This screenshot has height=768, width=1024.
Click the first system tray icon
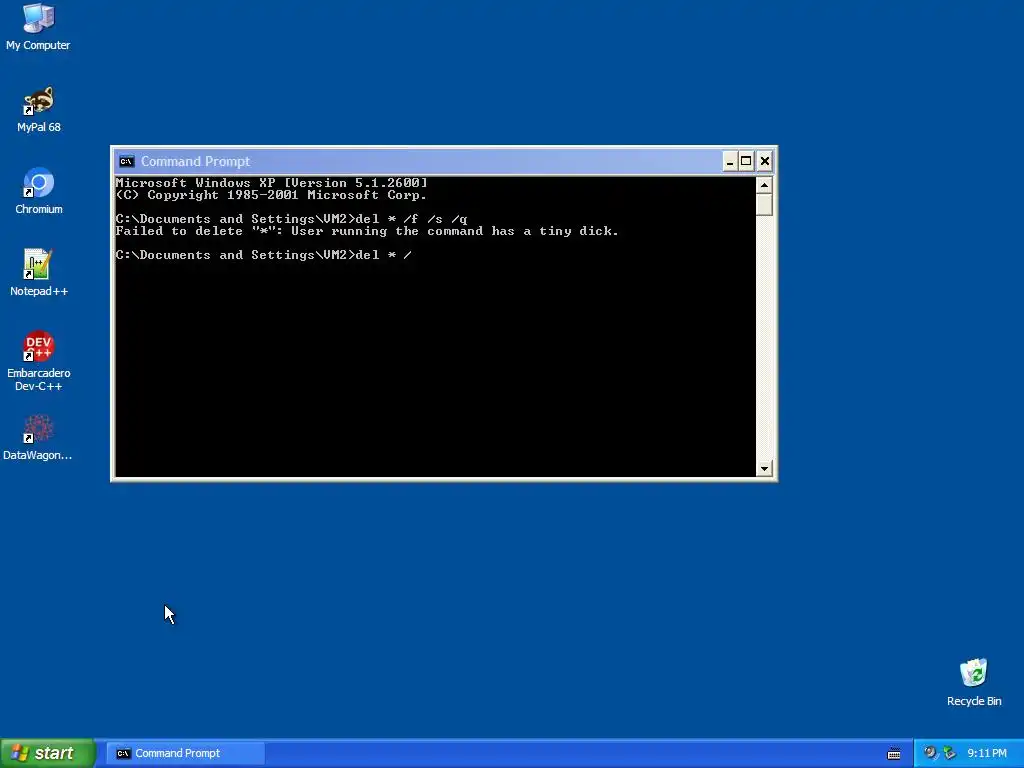[929, 753]
